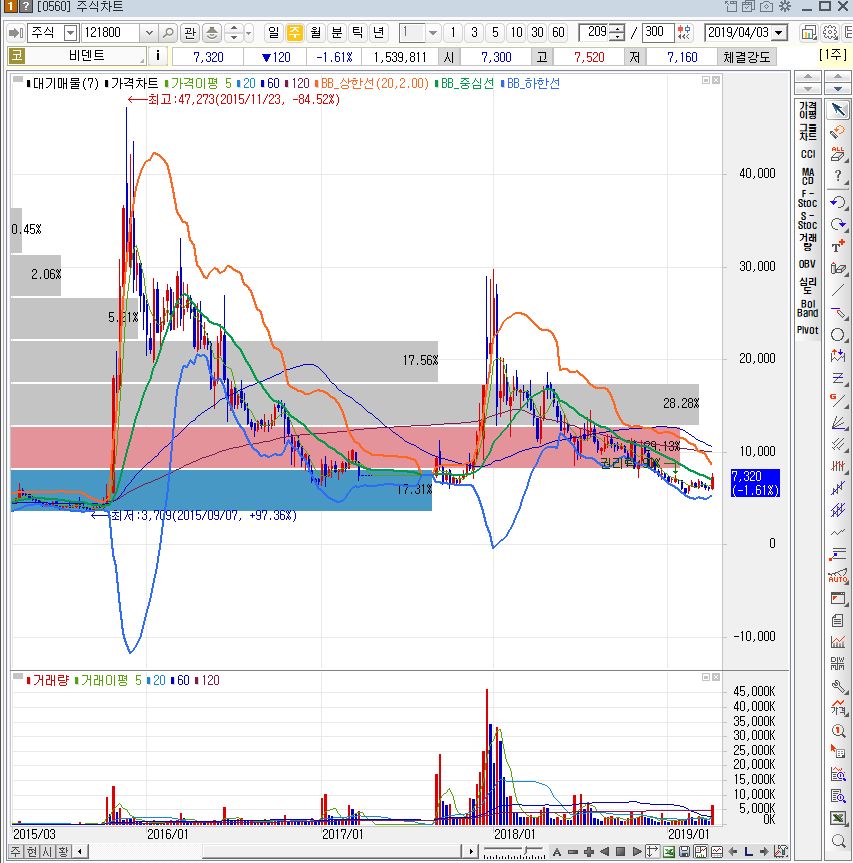Click the magnifier icon at toolbar bottom
Image resolution: width=853 pixels, height=863 pixels.
coord(838,840)
